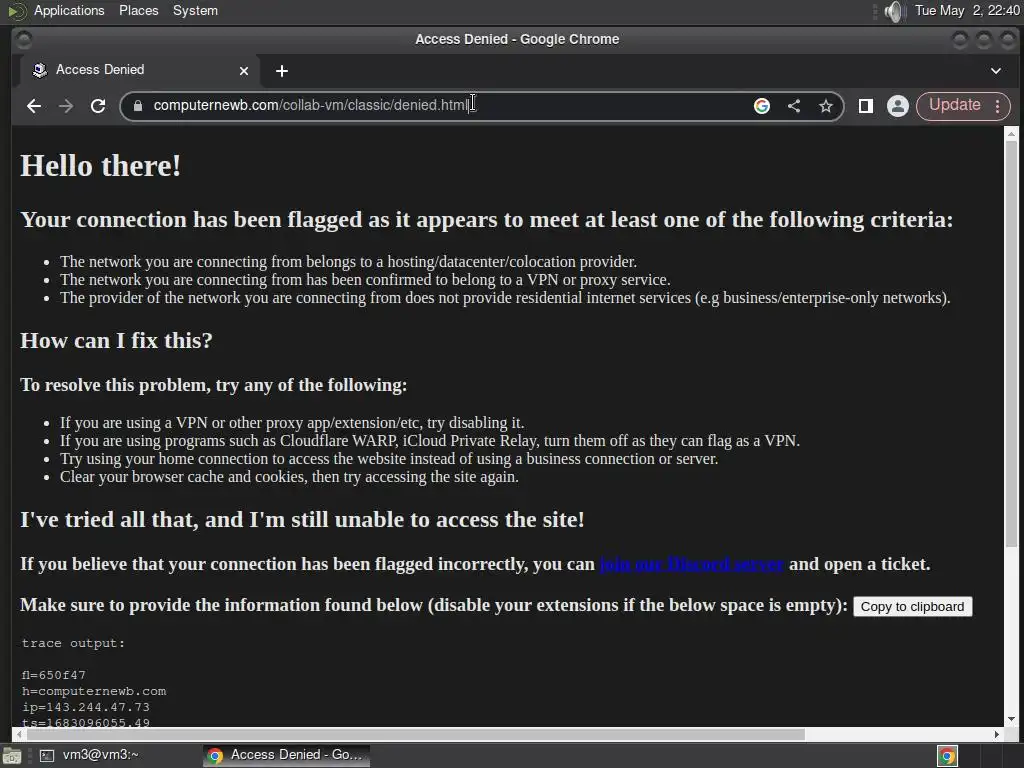This screenshot has width=1024, height=768.
Task: Click the trace output: label
Action: click(x=73, y=643)
